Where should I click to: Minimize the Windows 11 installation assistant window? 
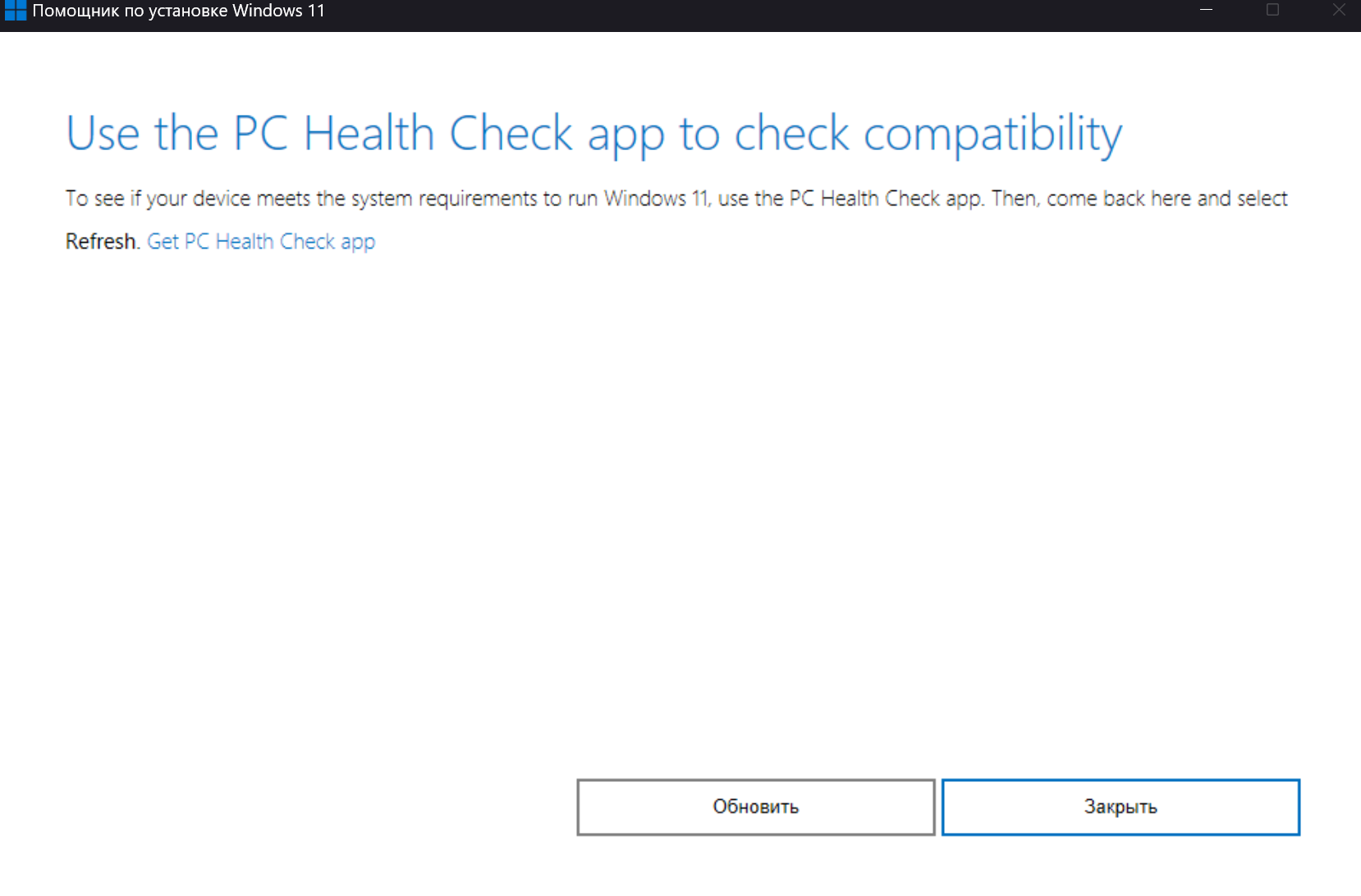click(x=1207, y=11)
